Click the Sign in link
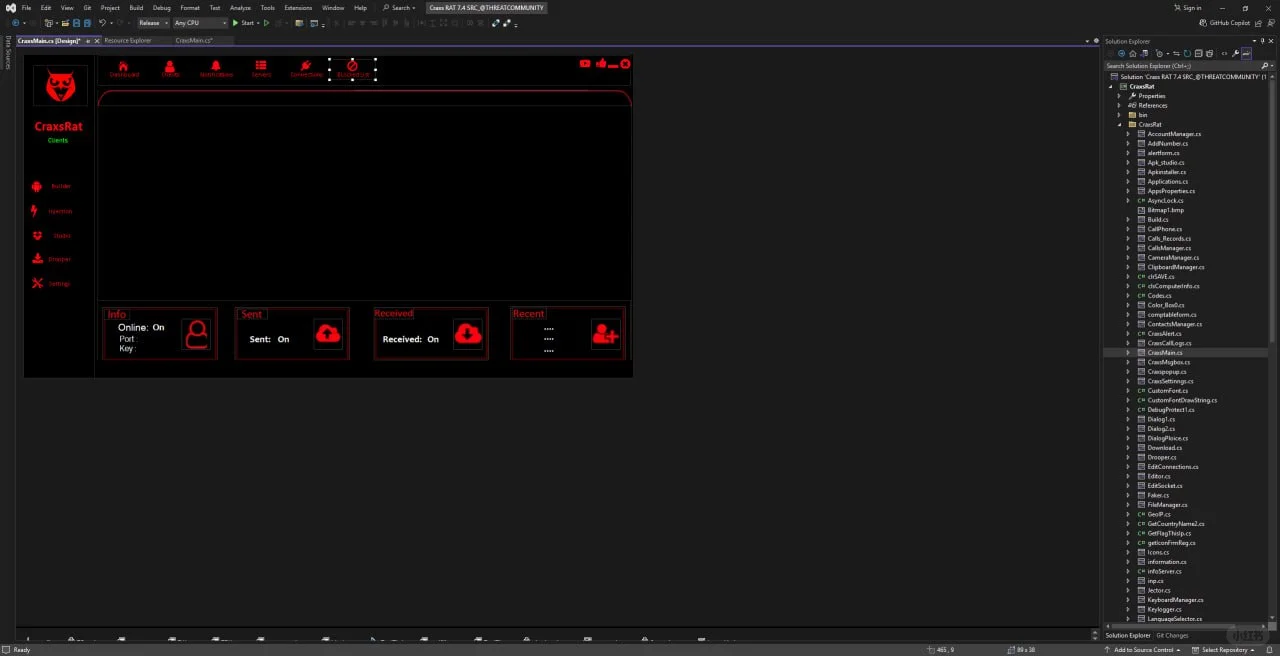 click(x=1187, y=7)
